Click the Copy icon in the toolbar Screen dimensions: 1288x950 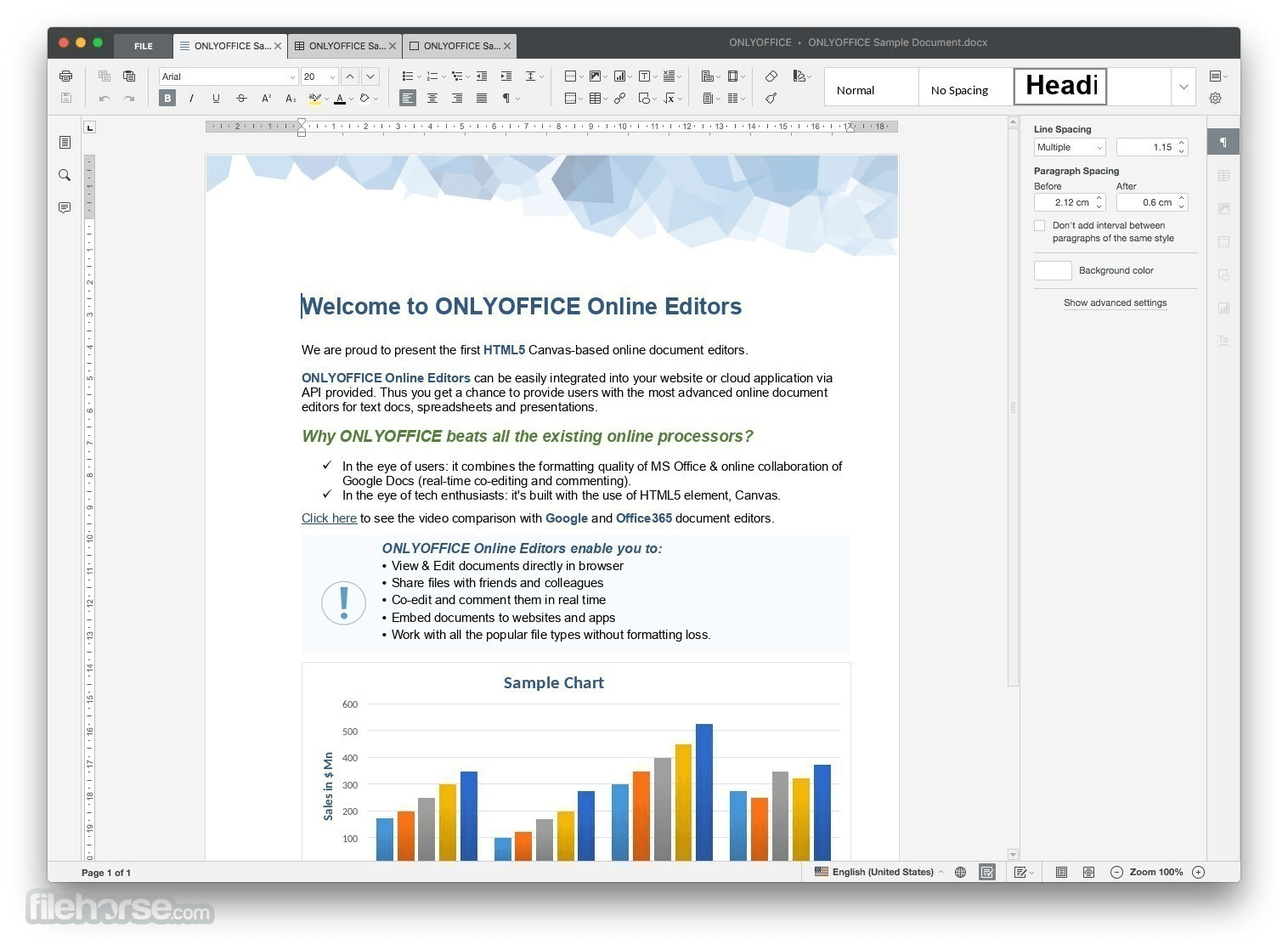click(x=105, y=76)
